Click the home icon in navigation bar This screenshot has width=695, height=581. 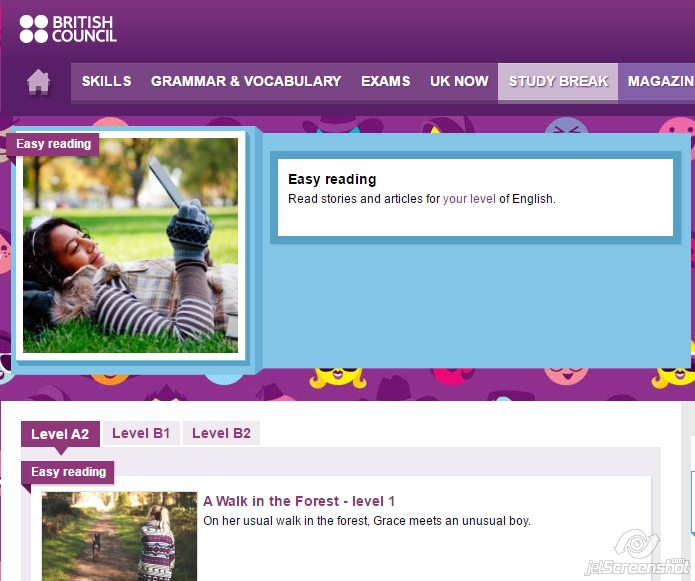point(38,82)
